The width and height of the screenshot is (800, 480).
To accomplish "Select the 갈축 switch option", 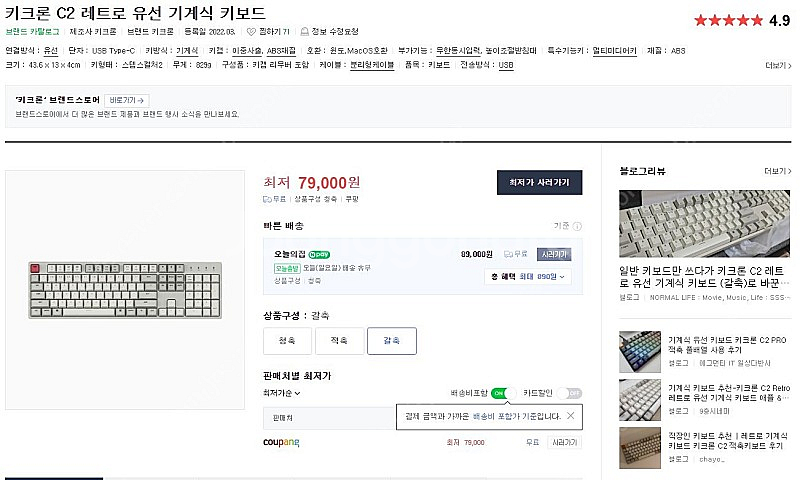I will pyautogui.click(x=392, y=341).
